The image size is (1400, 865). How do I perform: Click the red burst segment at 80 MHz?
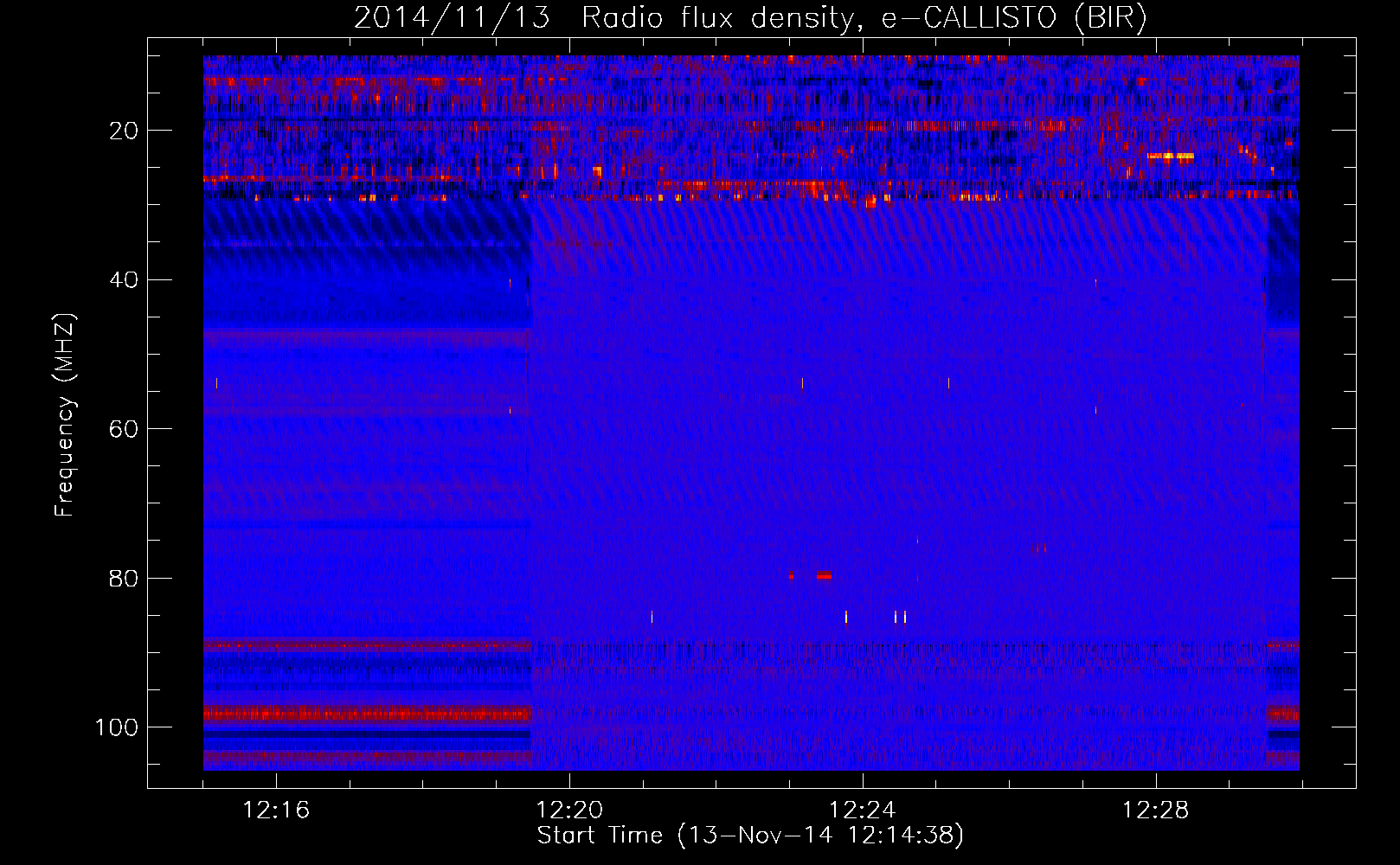coord(824,575)
